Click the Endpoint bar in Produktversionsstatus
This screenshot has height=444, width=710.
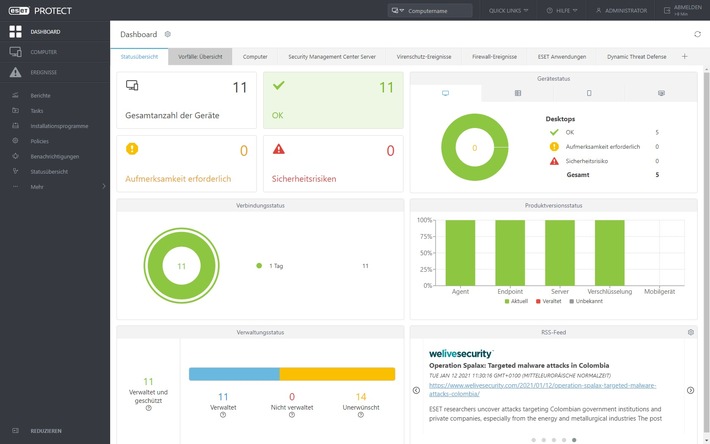(x=510, y=253)
